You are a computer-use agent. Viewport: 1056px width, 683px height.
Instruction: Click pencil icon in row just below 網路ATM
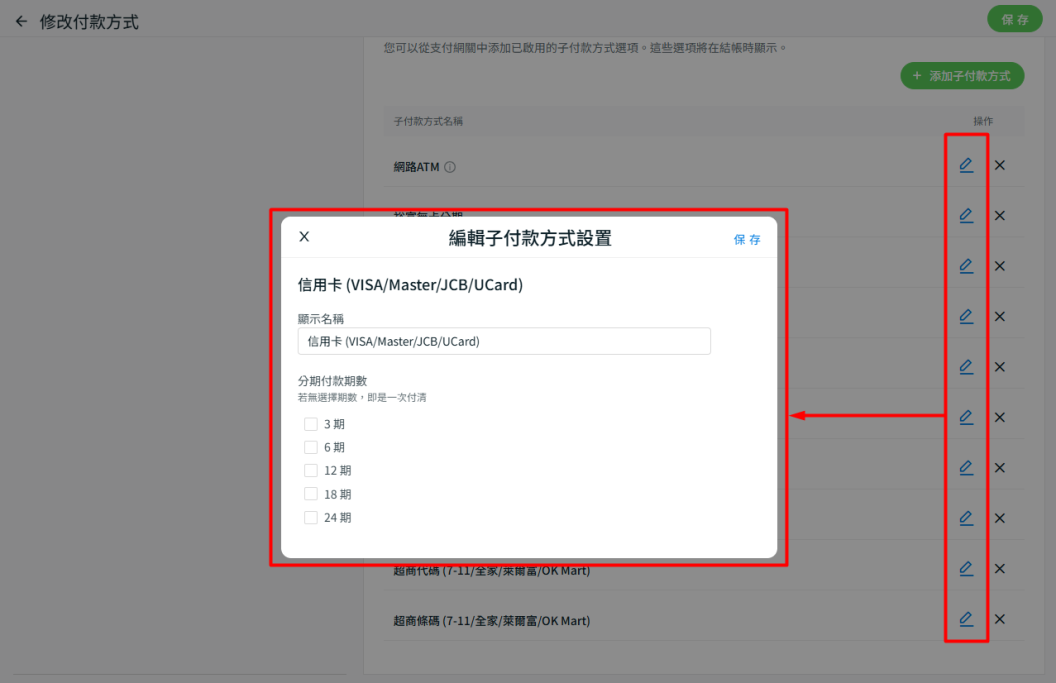(965, 215)
